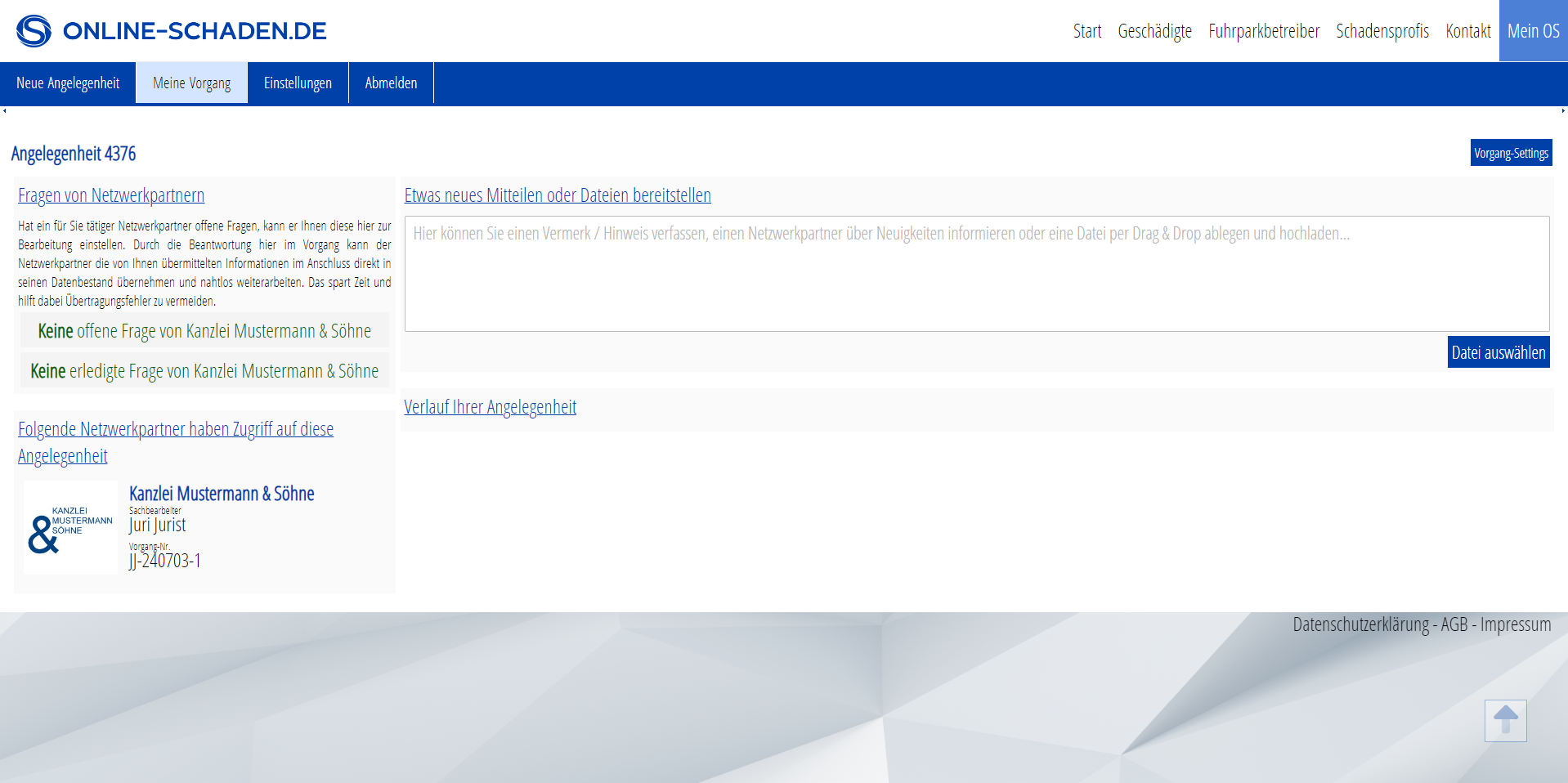The width and height of the screenshot is (1568, 783).
Task: Click the Online-Schaden.de logo
Action: (172, 31)
